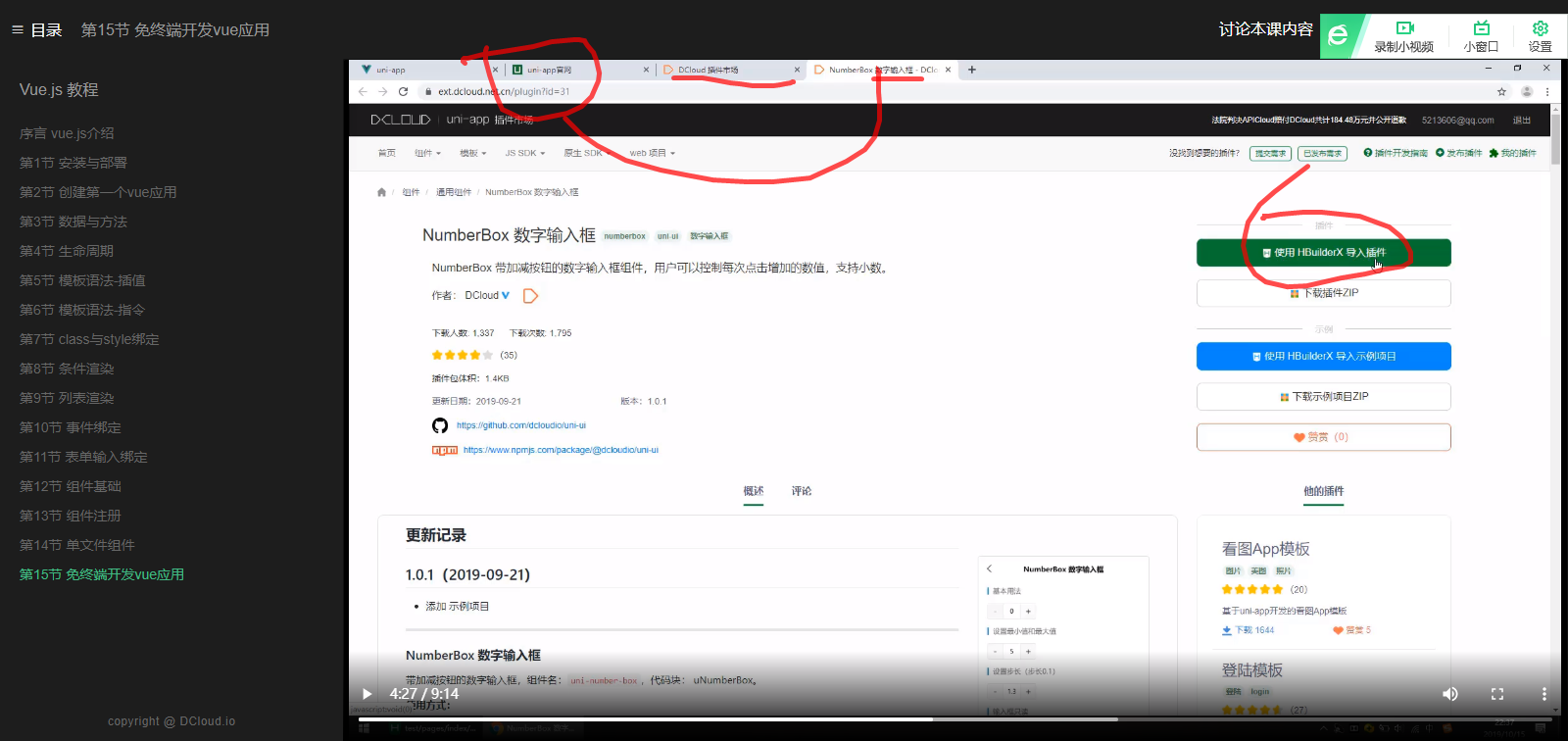The height and width of the screenshot is (741, 1568).
Task: Open 第9节 列表渲染 lesson
Action: 67,398
